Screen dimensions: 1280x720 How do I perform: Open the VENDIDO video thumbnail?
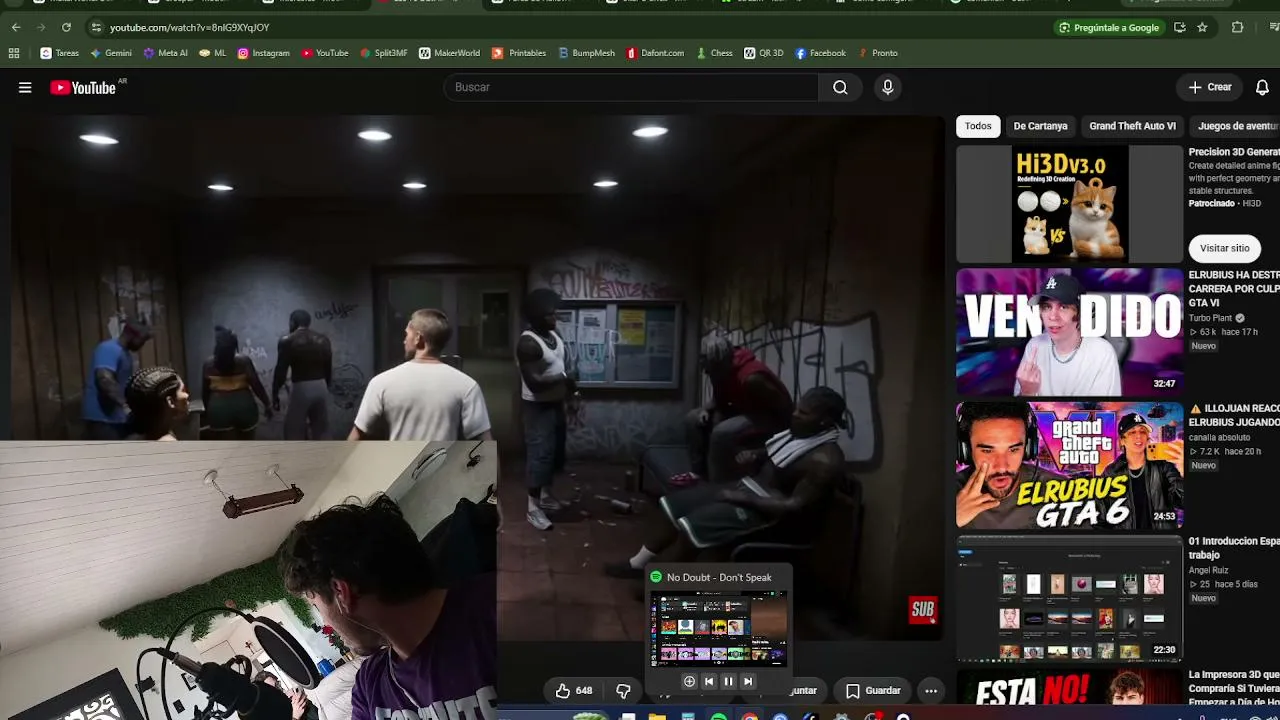point(1069,332)
